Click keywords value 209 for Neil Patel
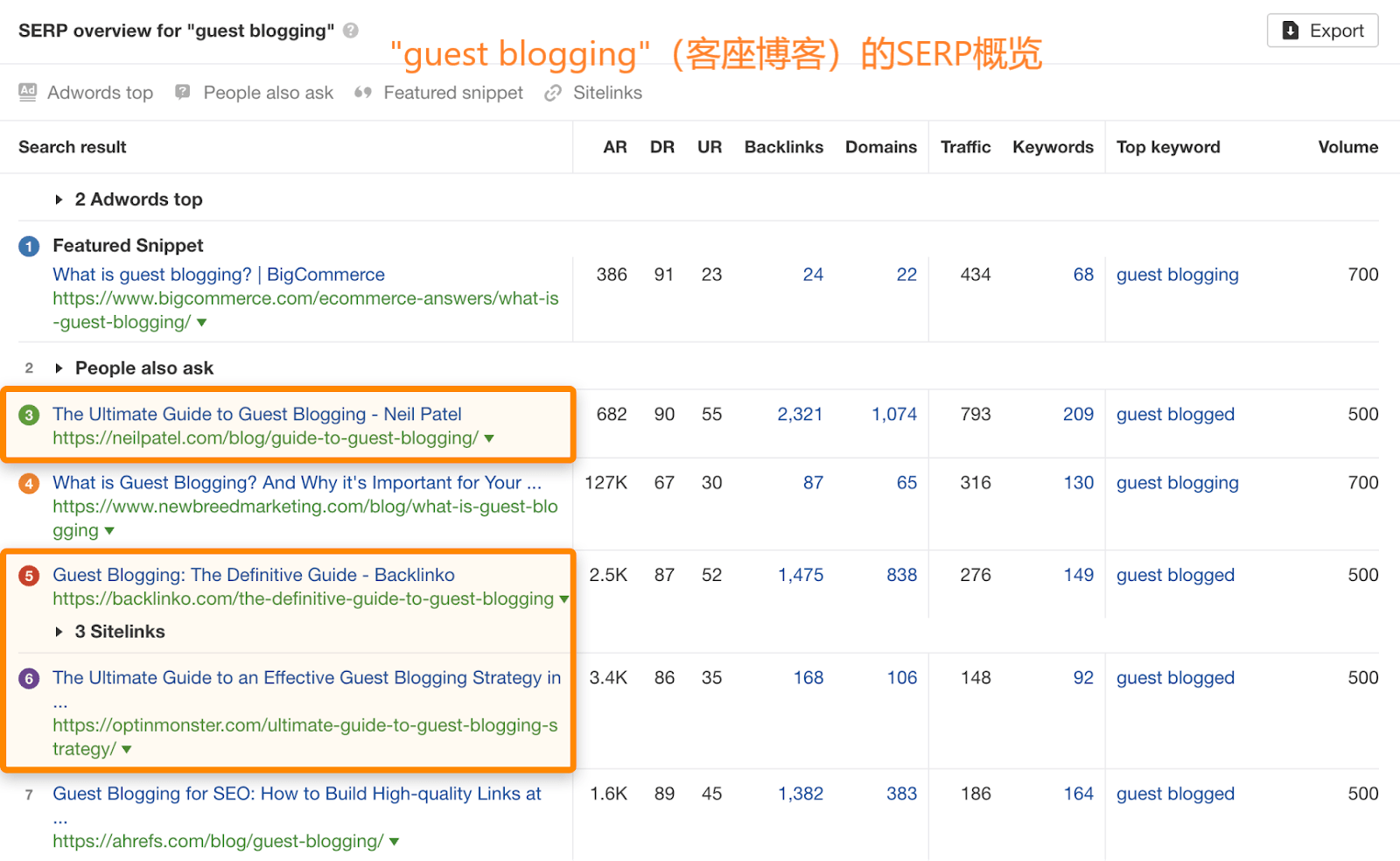This screenshot has height=861, width=1400. tap(1078, 414)
